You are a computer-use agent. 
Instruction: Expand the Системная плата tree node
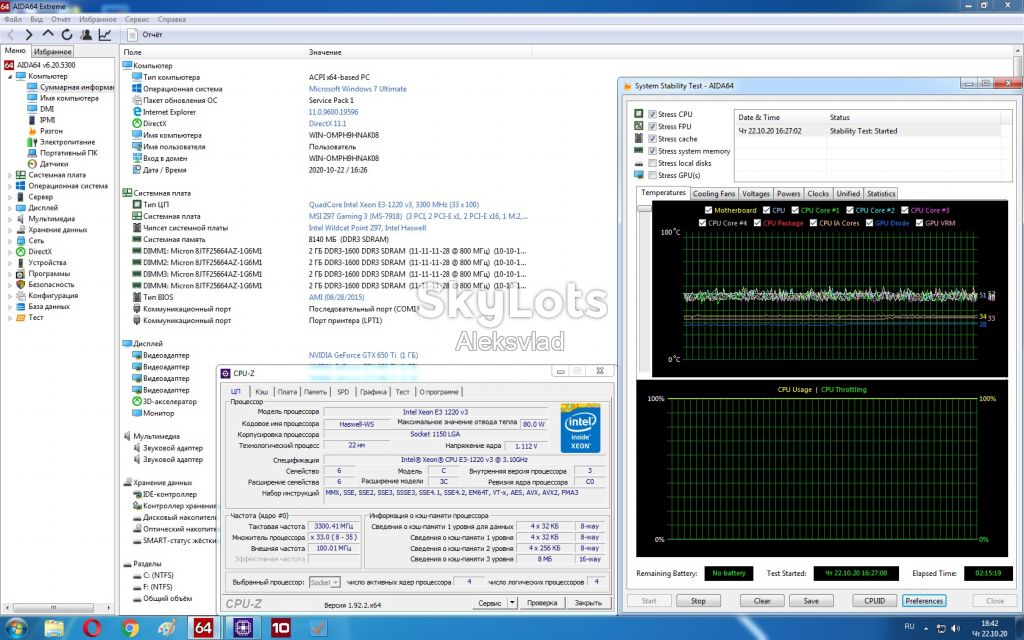tap(10, 175)
